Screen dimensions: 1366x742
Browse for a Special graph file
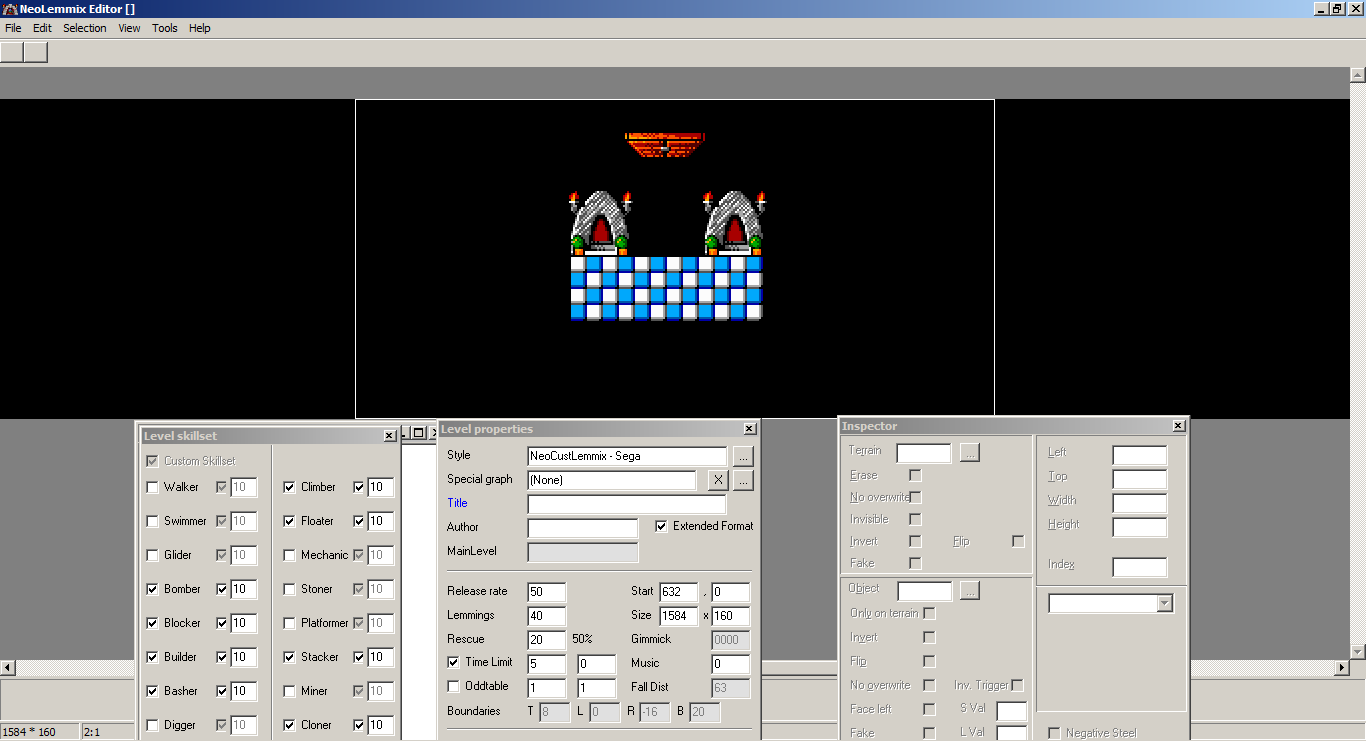(742, 480)
